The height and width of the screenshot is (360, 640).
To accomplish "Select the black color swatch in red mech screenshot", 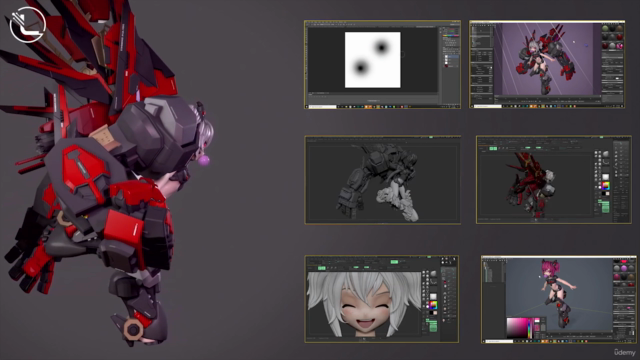I will point(603,193).
